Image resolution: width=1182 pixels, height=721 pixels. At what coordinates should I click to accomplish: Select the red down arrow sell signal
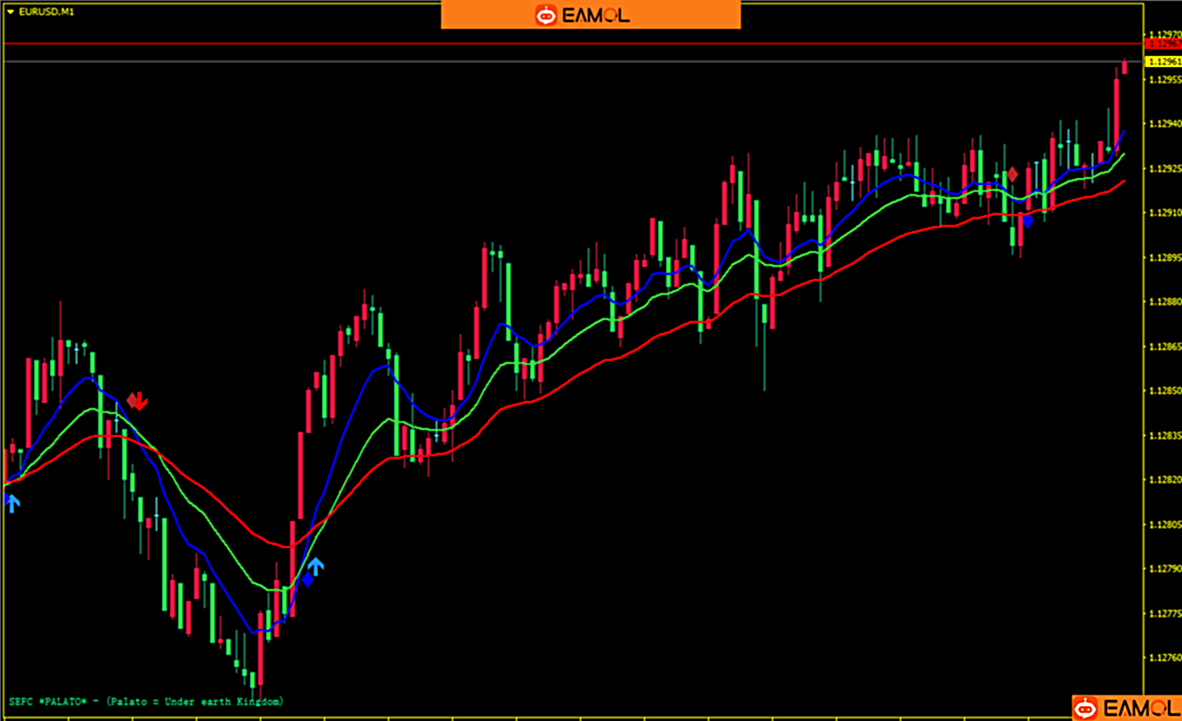coord(141,401)
